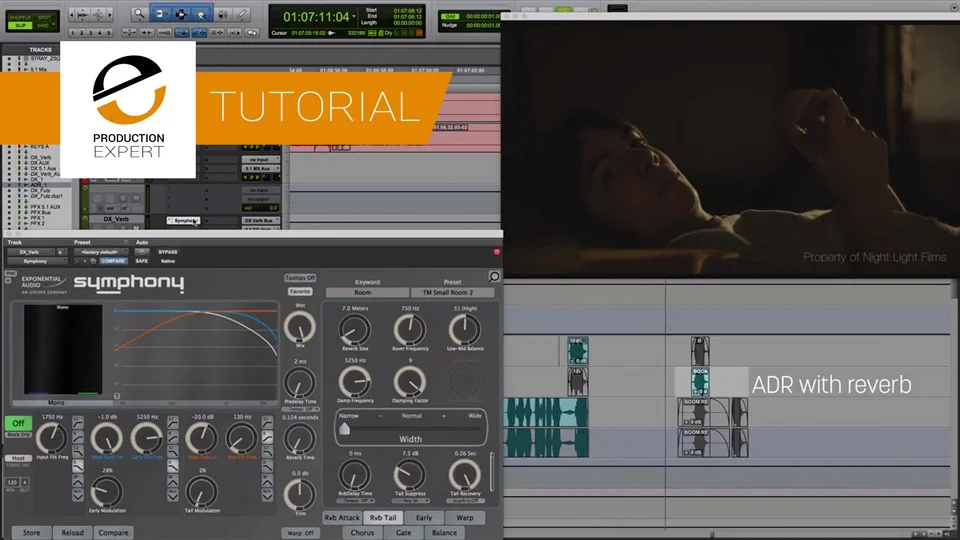Select 6 dB low-pass shape icon, early filter column
This screenshot has width=960, height=540.
point(173,467)
